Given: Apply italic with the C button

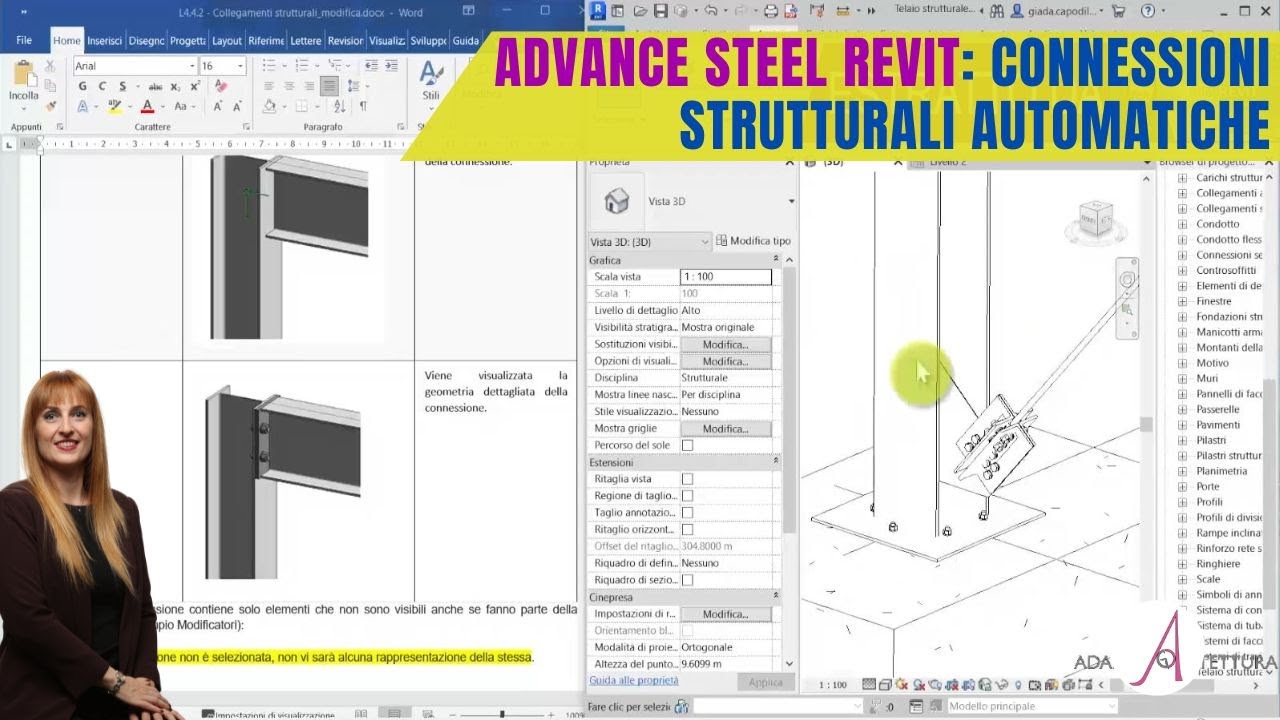Looking at the screenshot, I should pyautogui.click(x=100, y=86).
